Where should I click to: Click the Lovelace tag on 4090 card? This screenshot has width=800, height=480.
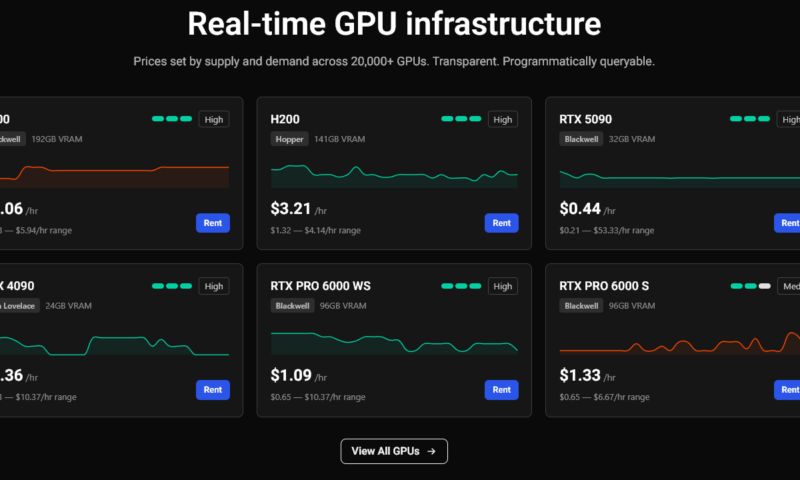point(19,306)
